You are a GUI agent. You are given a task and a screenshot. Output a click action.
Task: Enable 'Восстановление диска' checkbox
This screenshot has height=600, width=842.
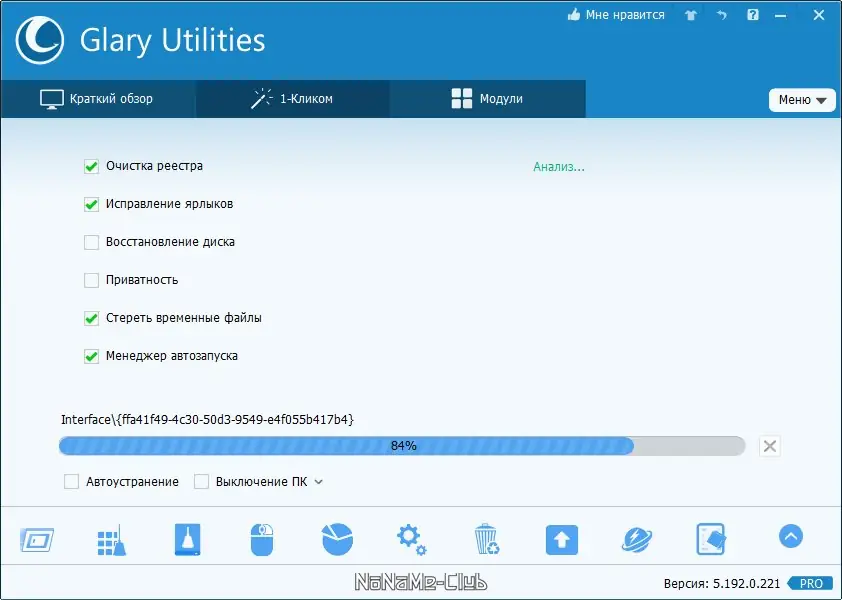tap(91, 242)
